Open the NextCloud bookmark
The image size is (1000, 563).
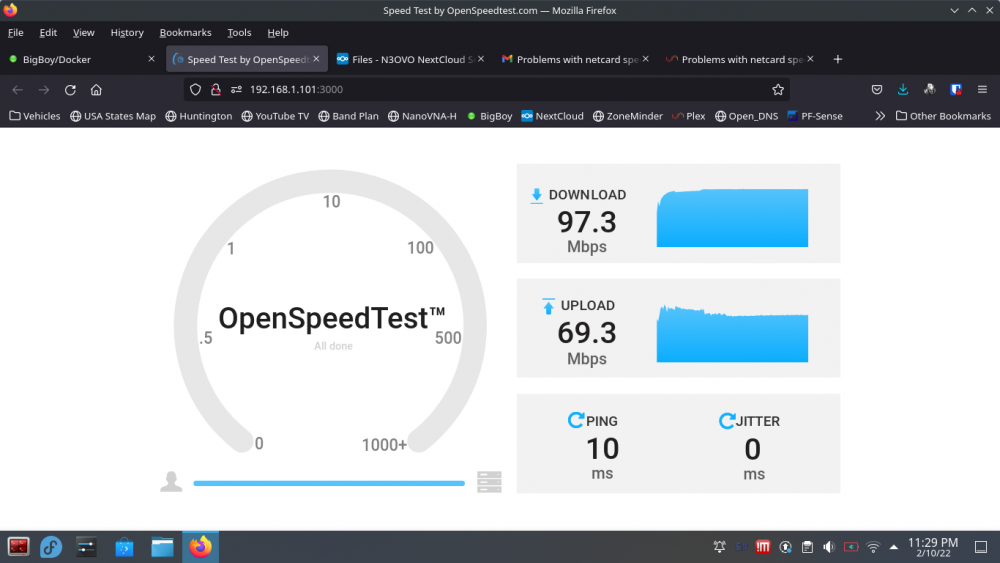coord(552,116)
